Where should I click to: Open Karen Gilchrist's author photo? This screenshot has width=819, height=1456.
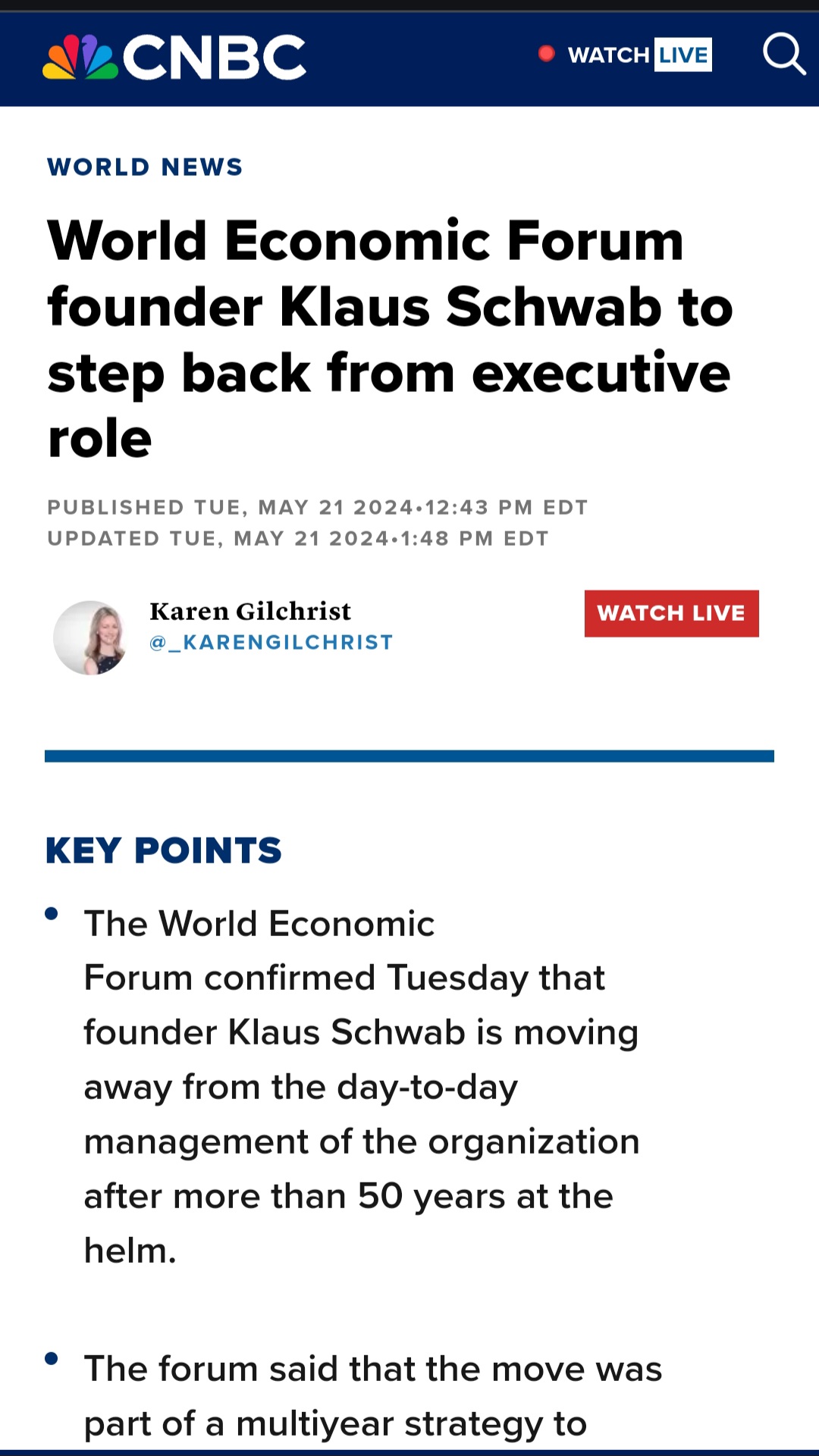tap(90, 638)
